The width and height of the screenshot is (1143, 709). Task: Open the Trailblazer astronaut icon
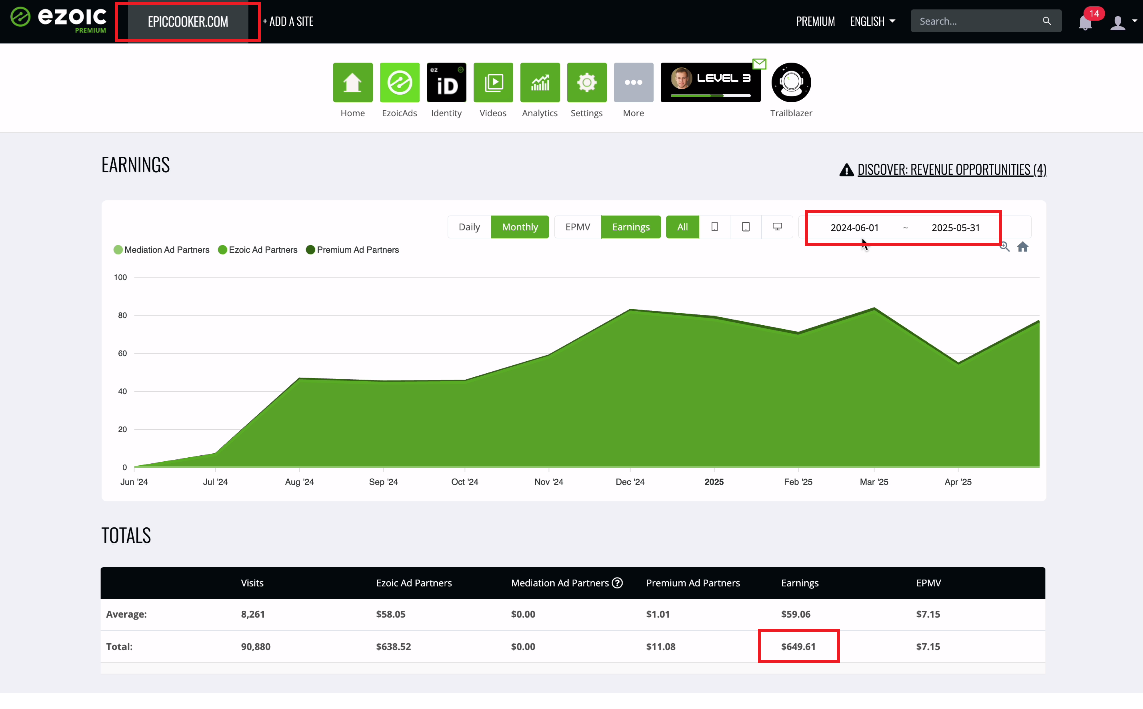(x=791, y=82)
